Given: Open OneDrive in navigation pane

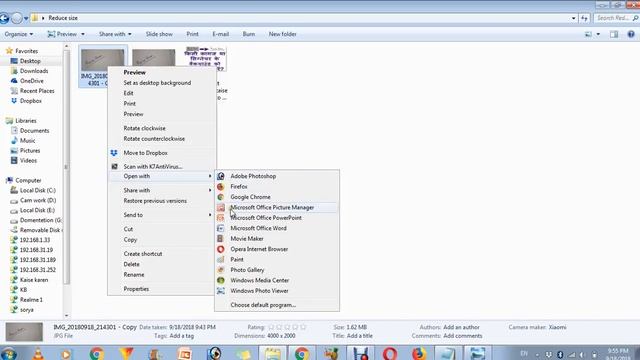Looking at the screenshot, I should tap(31, 81).
